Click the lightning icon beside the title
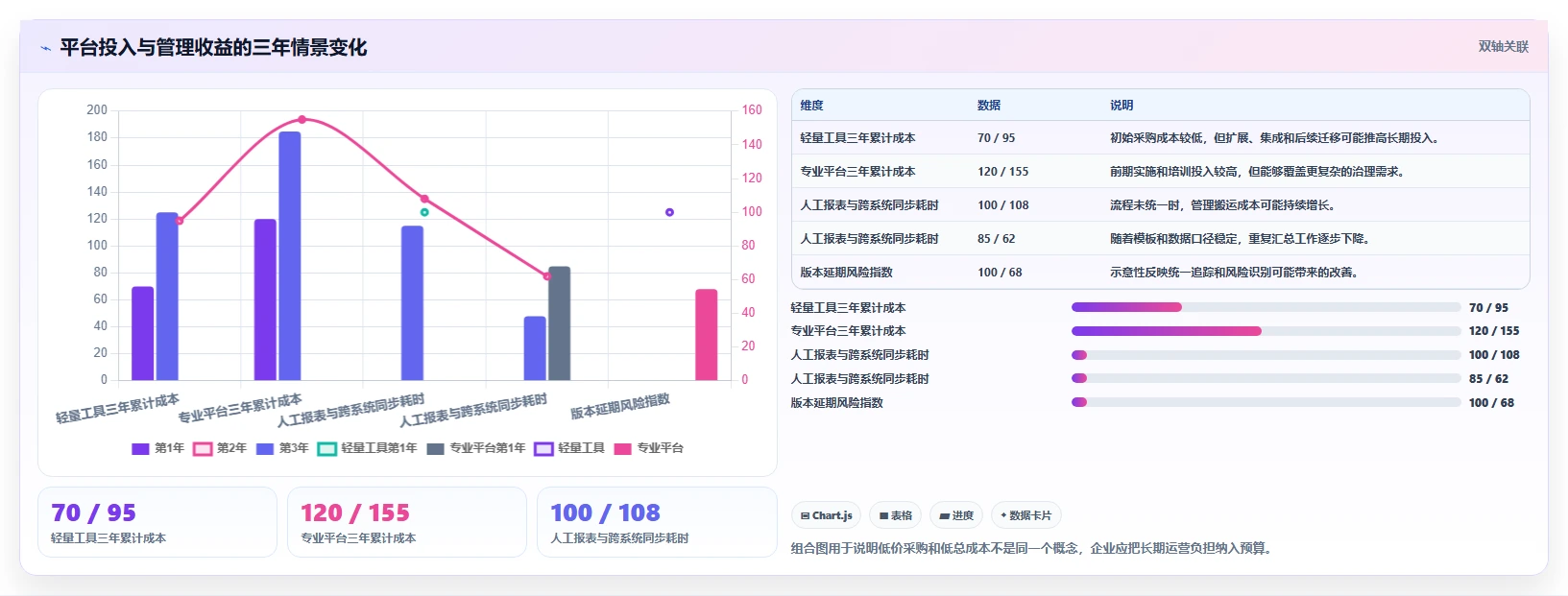 45,48
